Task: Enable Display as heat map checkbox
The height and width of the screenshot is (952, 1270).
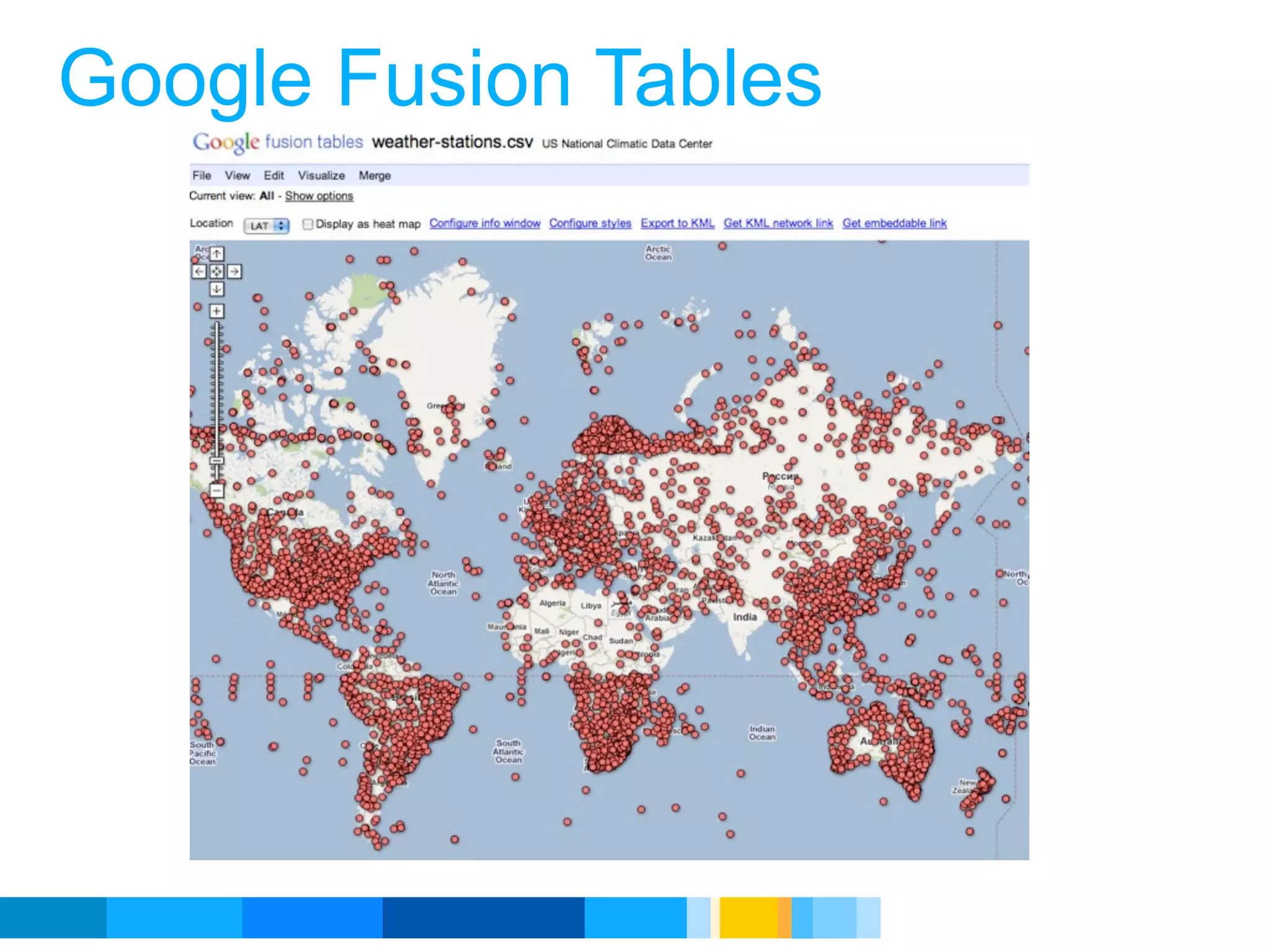Action: 308,224
